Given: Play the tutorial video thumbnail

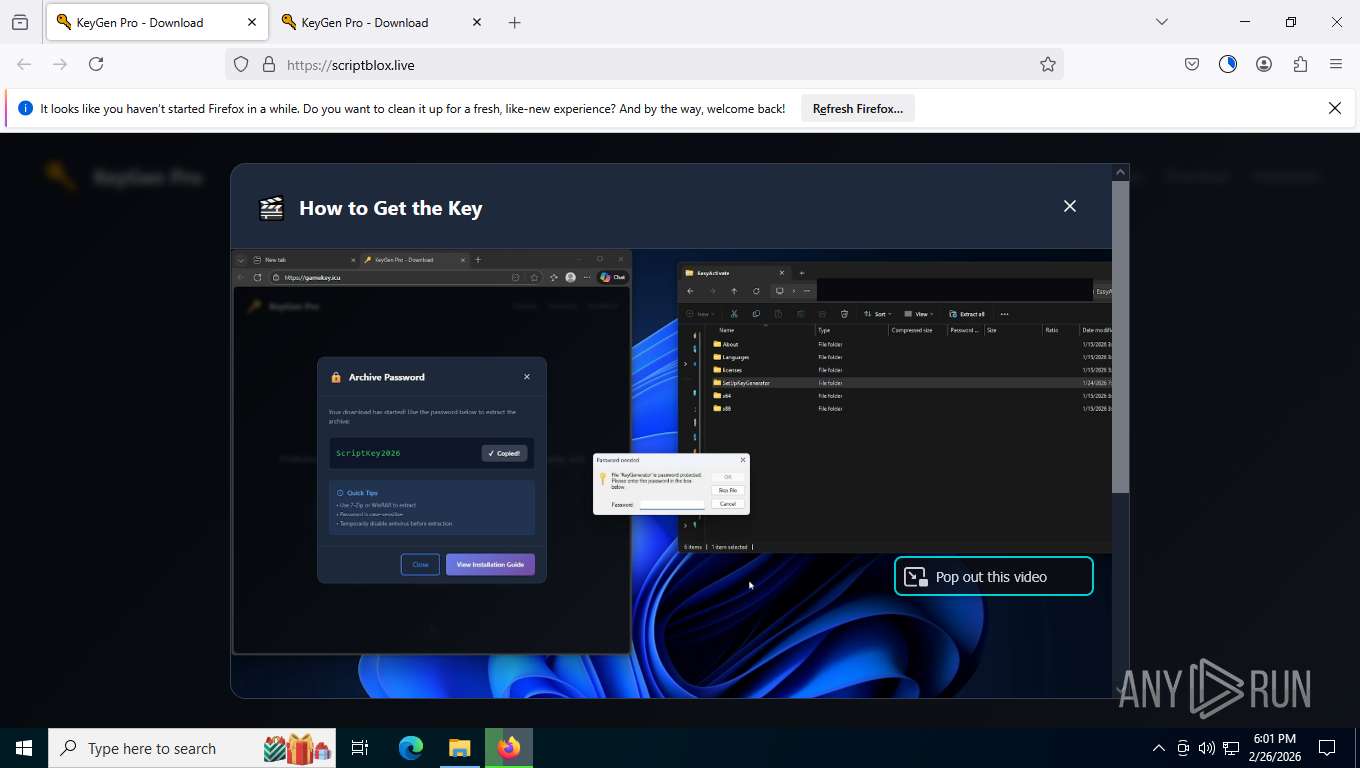Looking at the screenshot, I should [x=671, y=473].
